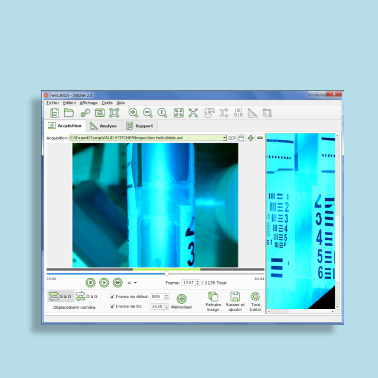Click the Extraire image icon
This screenshot has height=378, width=378.
(213, 296)
